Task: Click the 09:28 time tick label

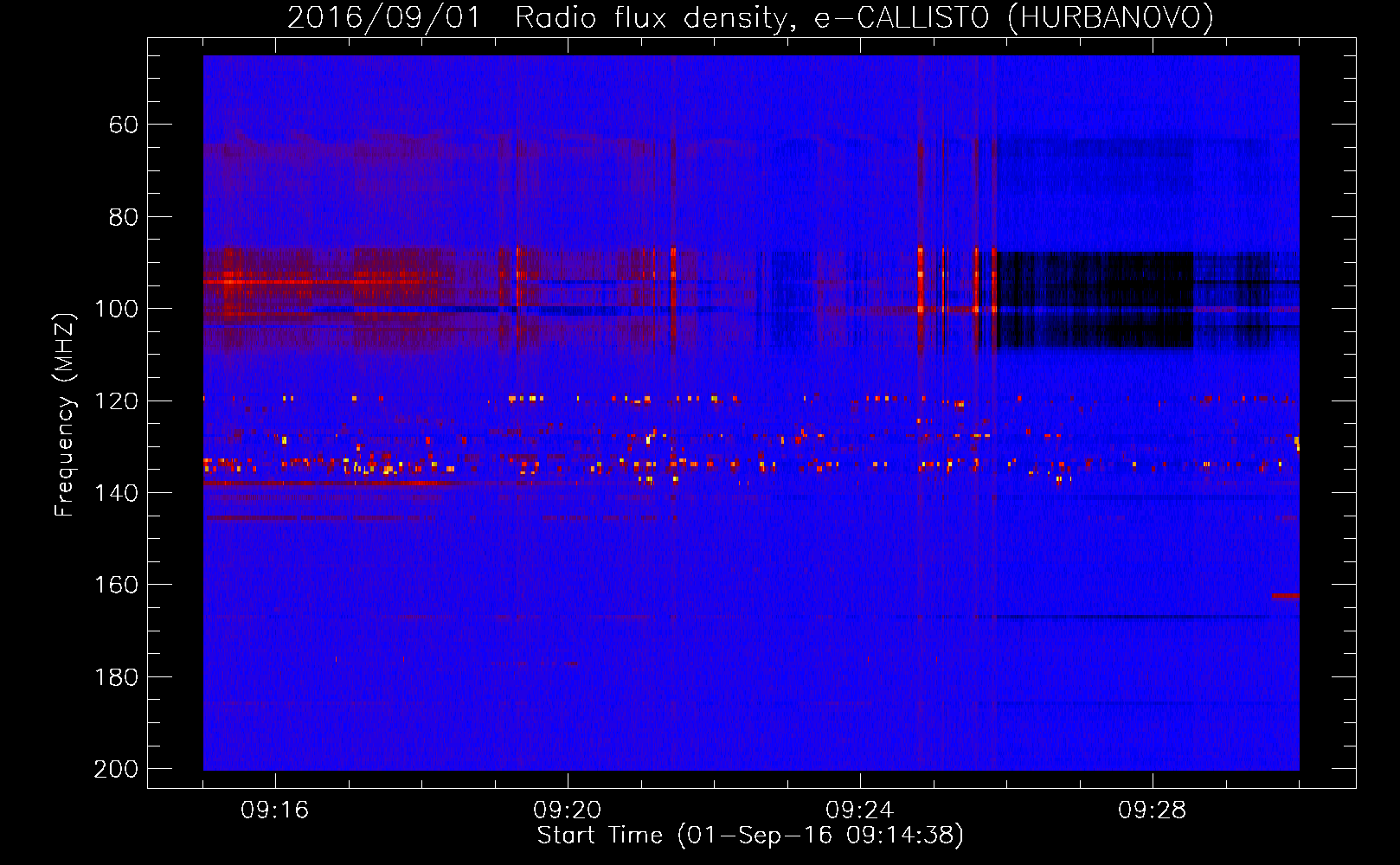Action: pos(1153,811)
